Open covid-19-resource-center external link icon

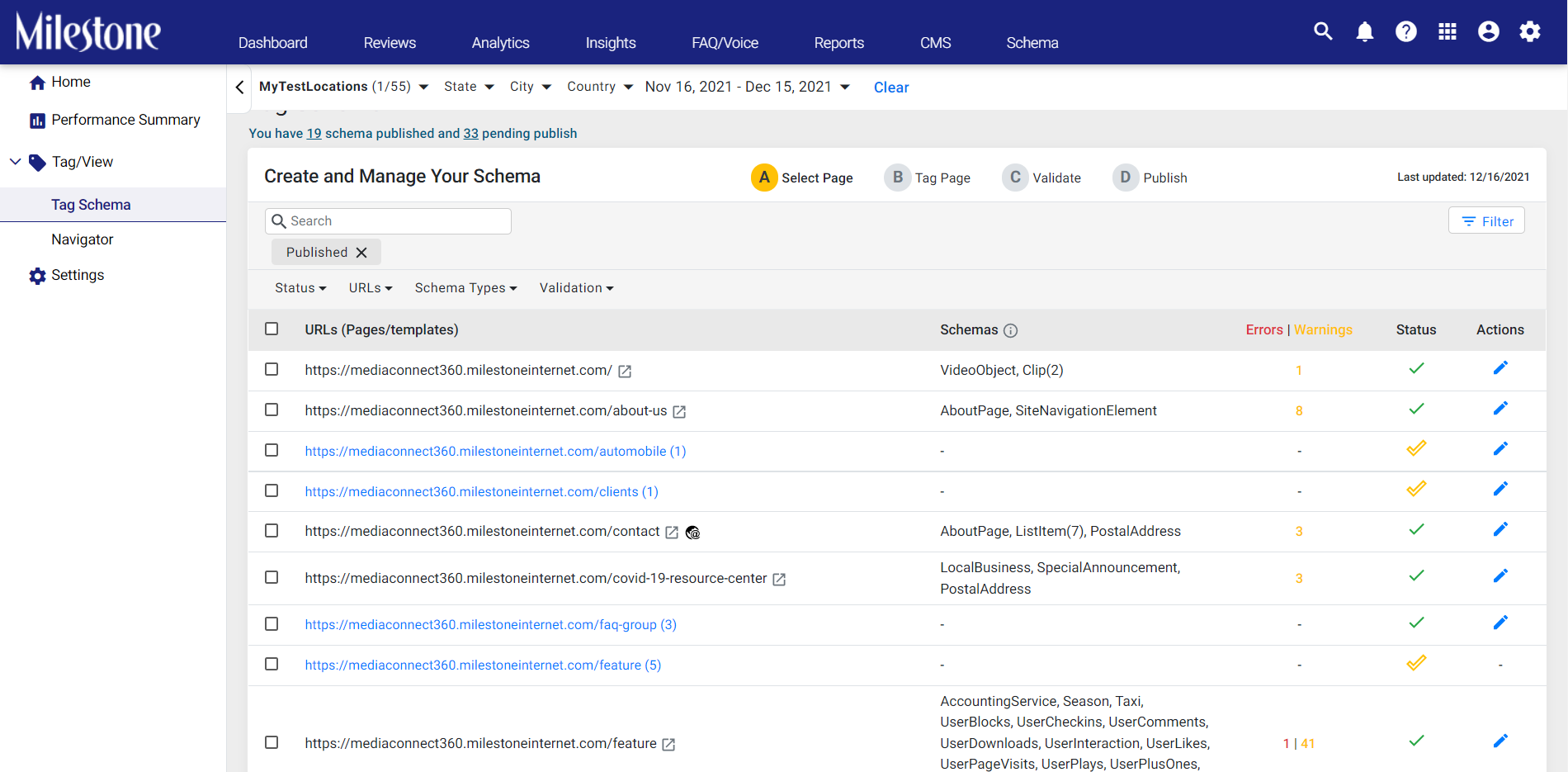(779, 580)
